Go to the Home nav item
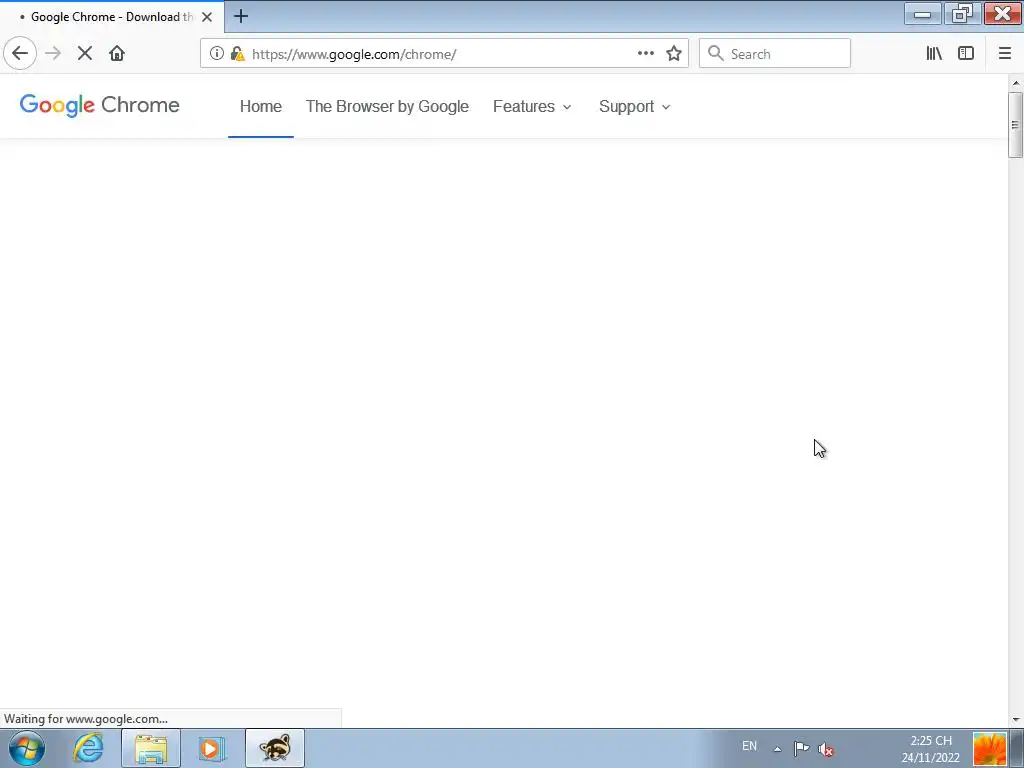 261,106
